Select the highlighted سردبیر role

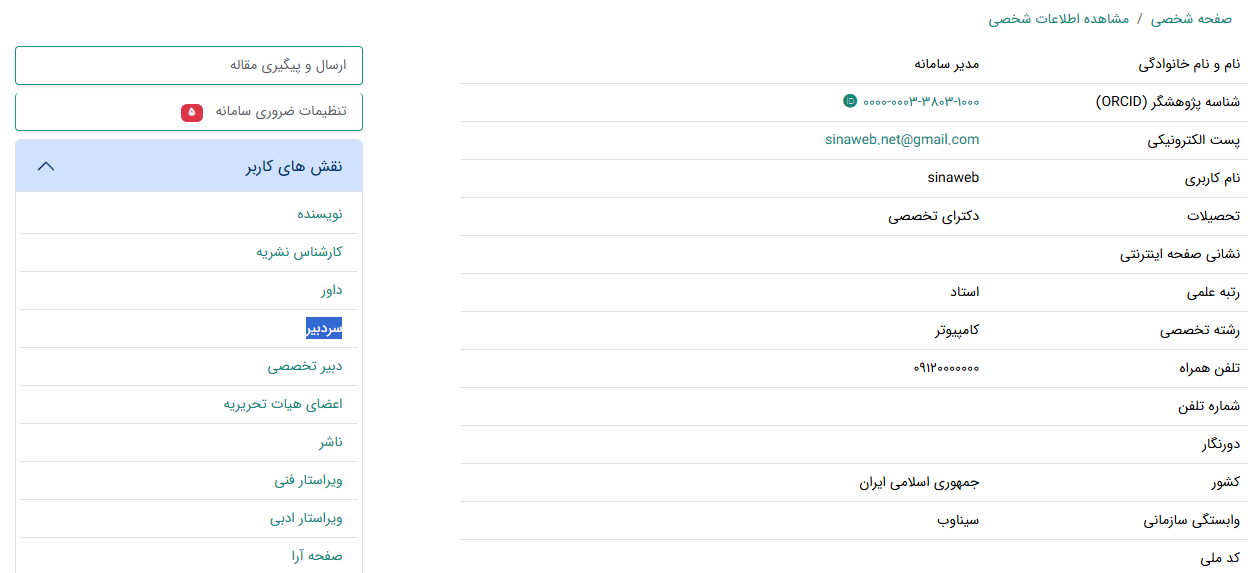click(324, 328)
